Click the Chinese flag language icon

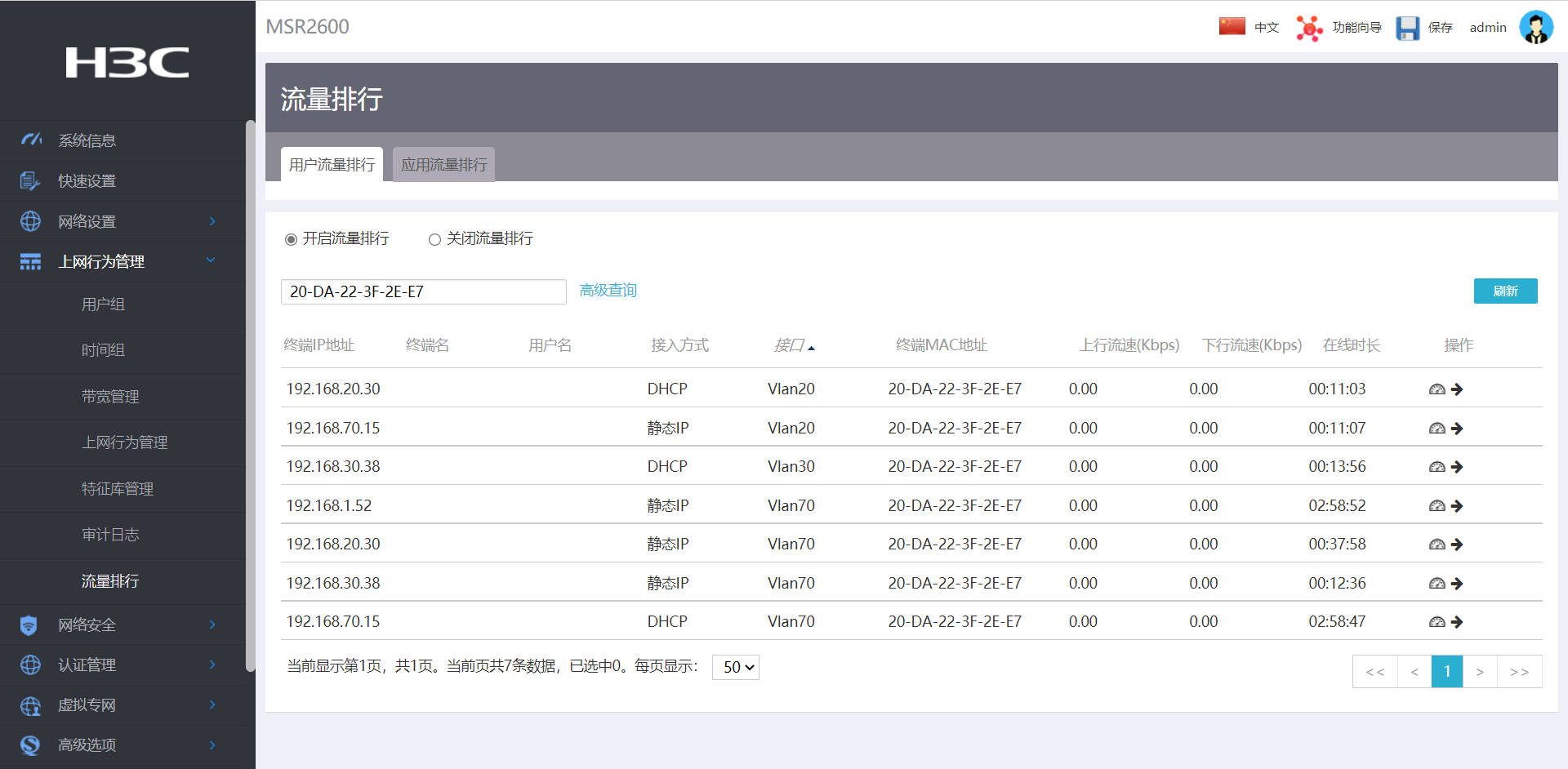[1232, 26]
